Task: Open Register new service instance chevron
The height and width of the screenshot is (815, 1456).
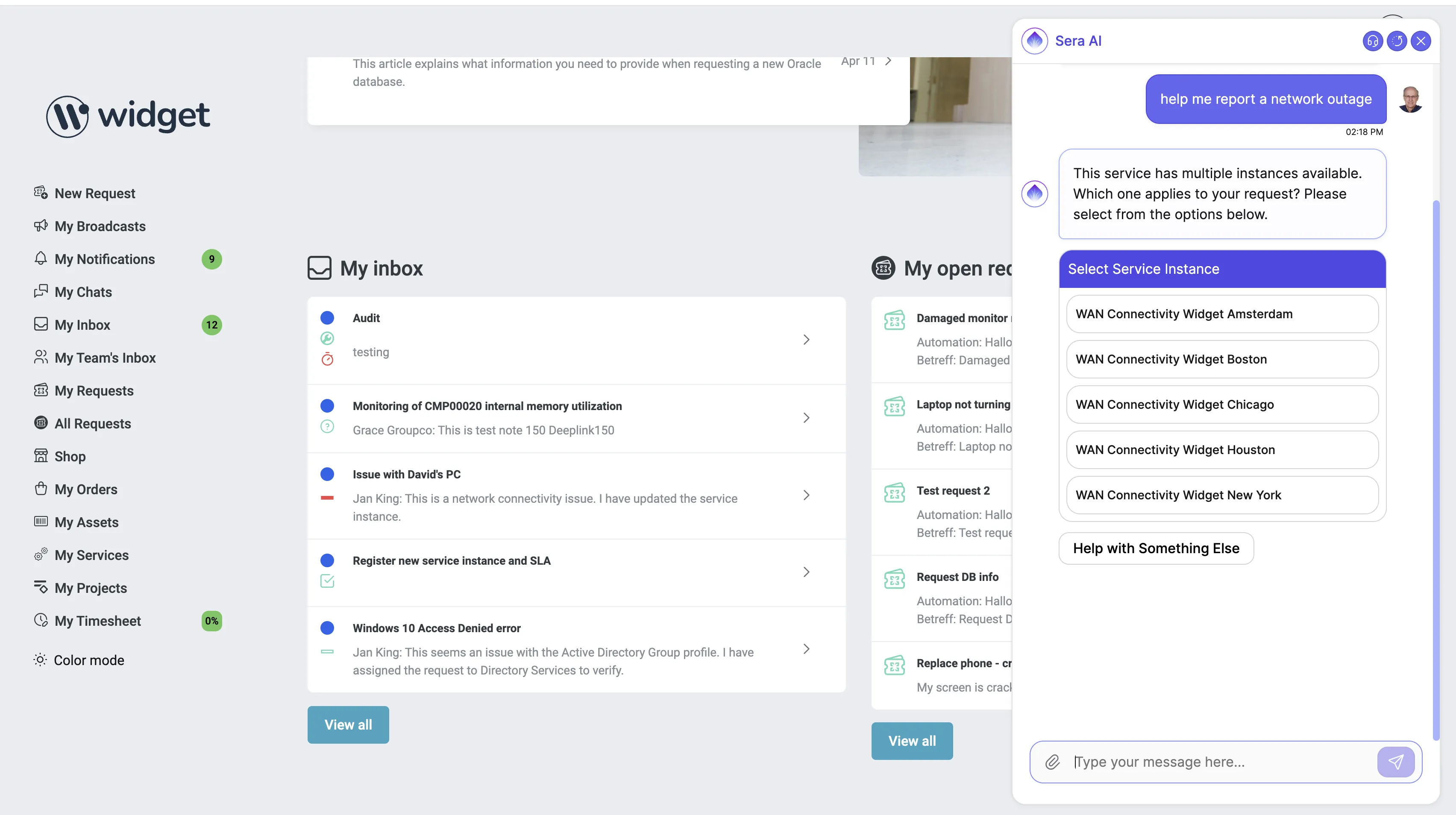Action: (x=807, y=572)
